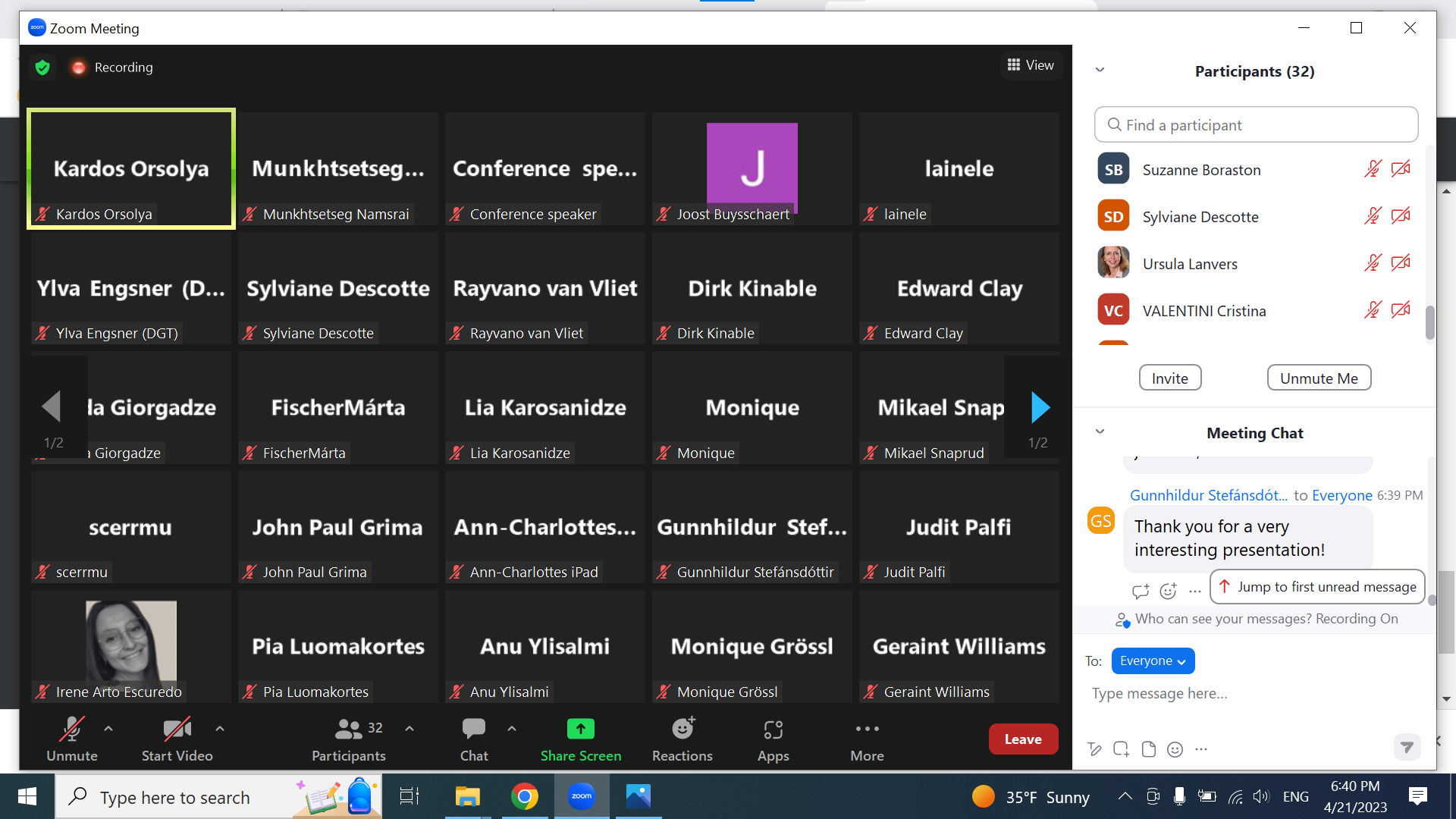Image resolution: width=1456 pixels, height=819 pixels.
Task: Click the Find a participant search field
Action: (x=1256, y=125)
